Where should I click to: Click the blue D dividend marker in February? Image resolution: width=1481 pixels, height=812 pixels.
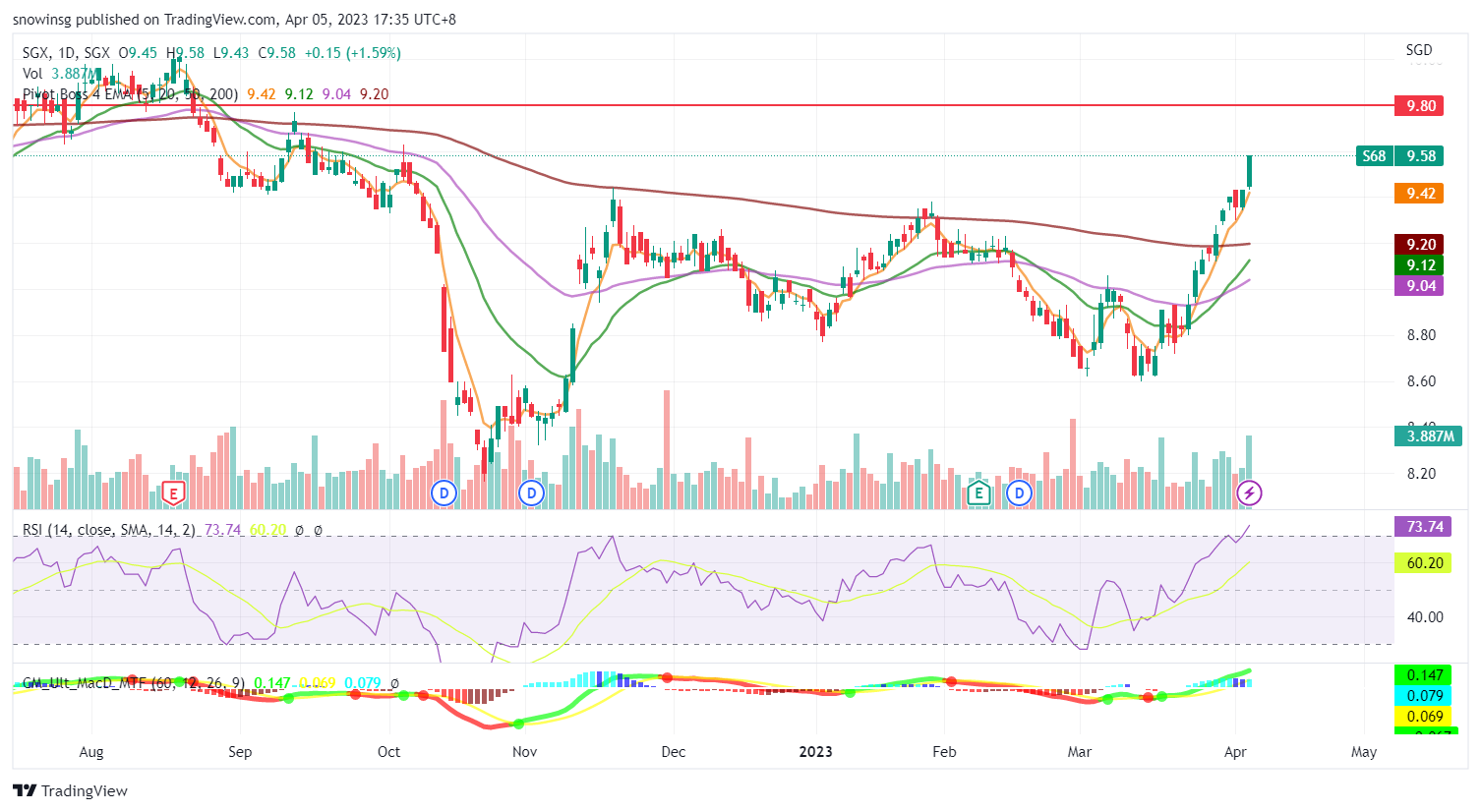click(1020, 493)
